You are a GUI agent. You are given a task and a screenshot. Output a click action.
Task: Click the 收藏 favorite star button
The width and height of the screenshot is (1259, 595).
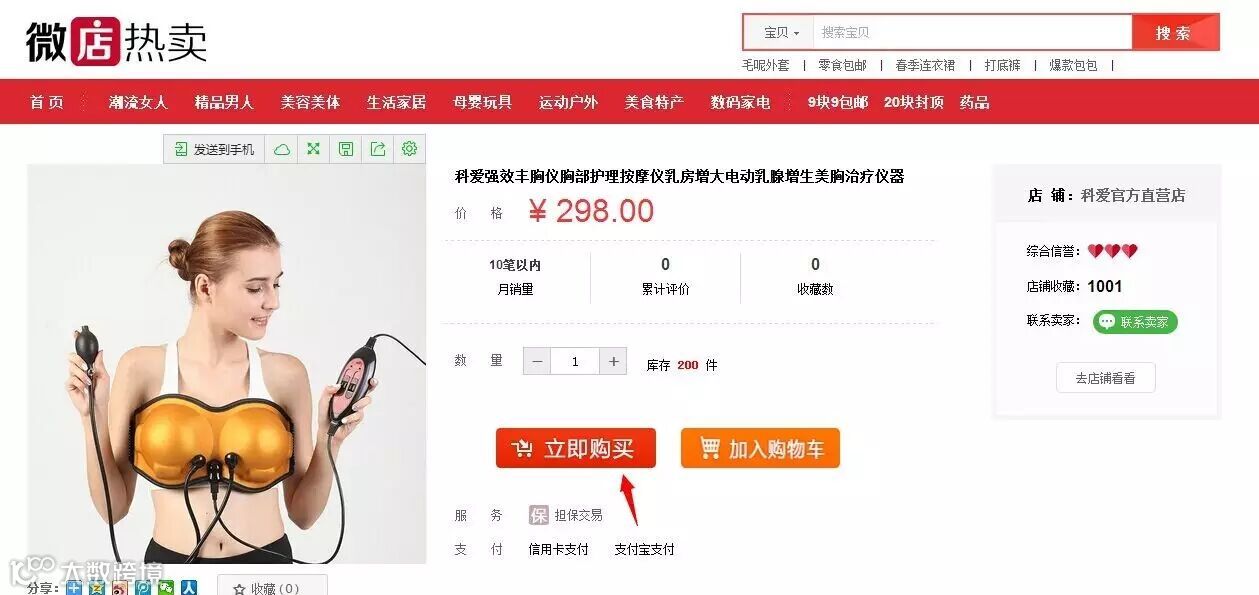click(x=272, y=587)
